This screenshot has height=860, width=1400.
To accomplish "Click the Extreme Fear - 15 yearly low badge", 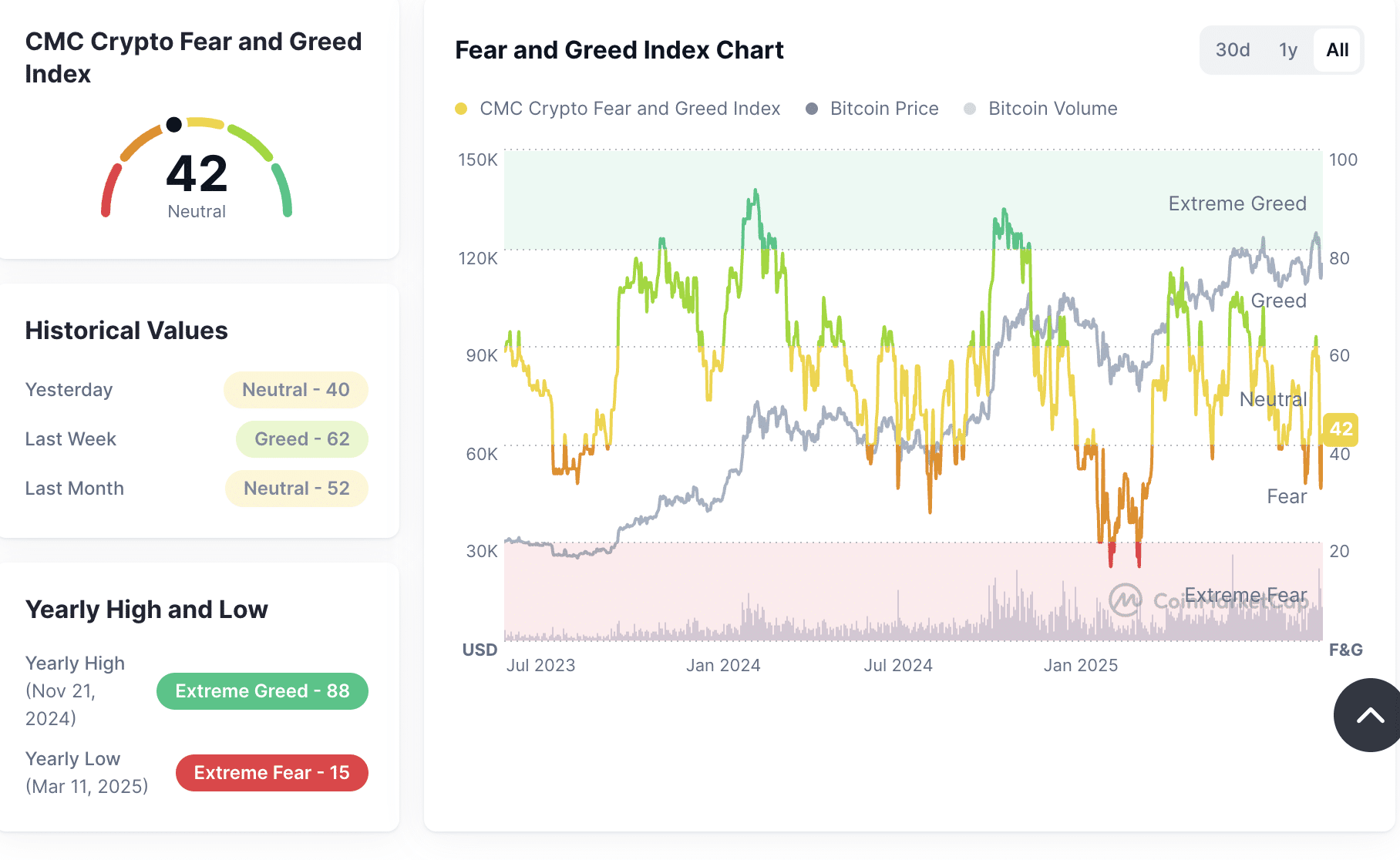I will point(271,773).
